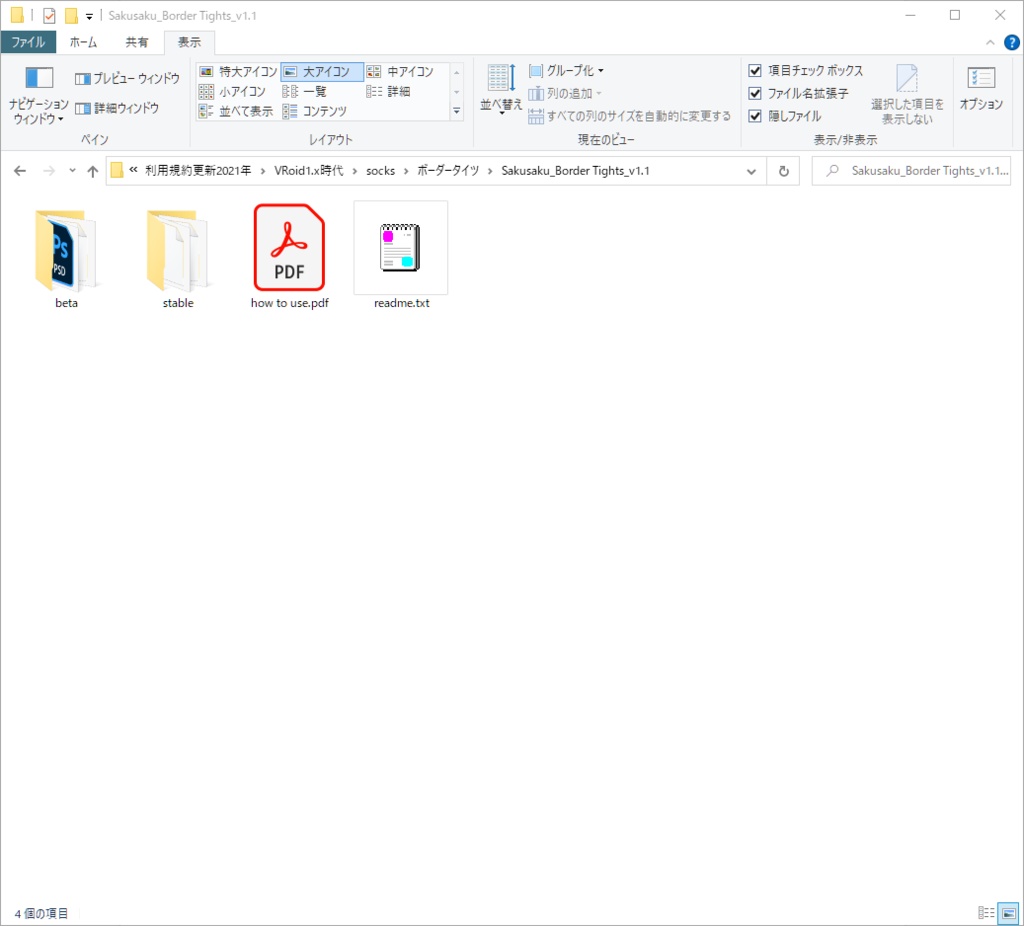Open address bar history dropdown
Screen dimensions: 1024x926
(751, 171)
